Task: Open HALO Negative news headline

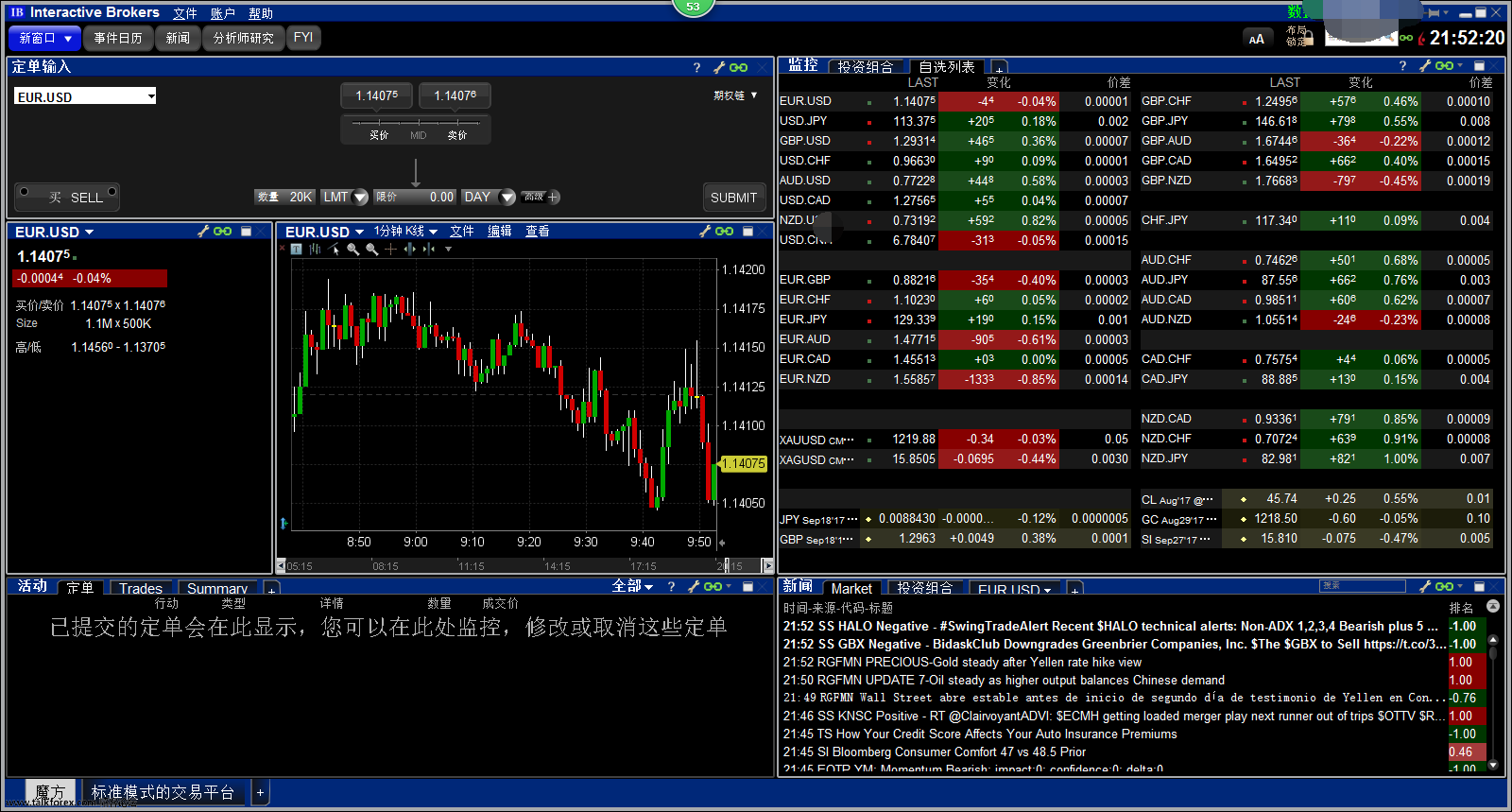Action: [1111, 626]
